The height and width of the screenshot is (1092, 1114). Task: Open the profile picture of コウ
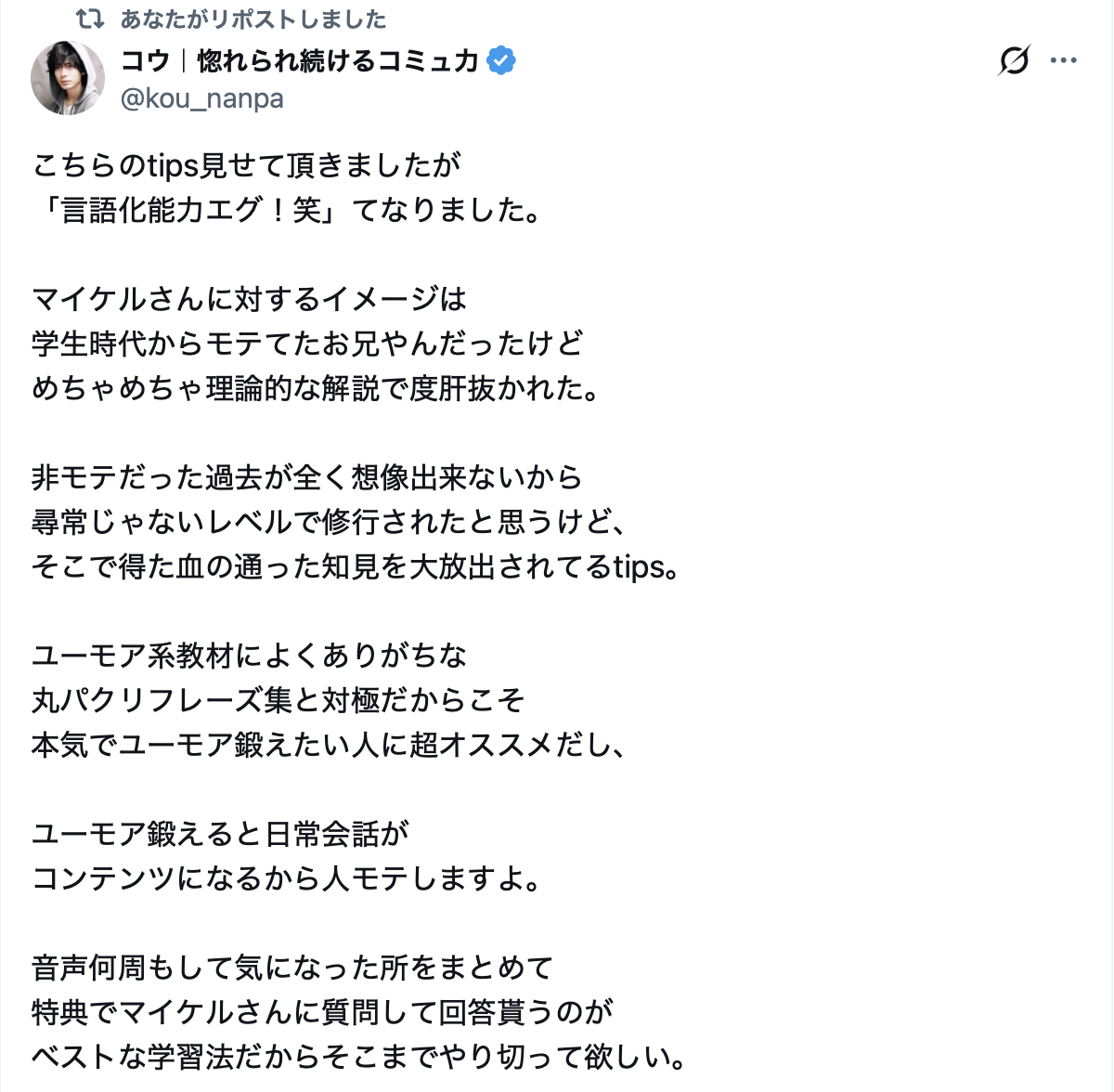[x=68, y=78]
